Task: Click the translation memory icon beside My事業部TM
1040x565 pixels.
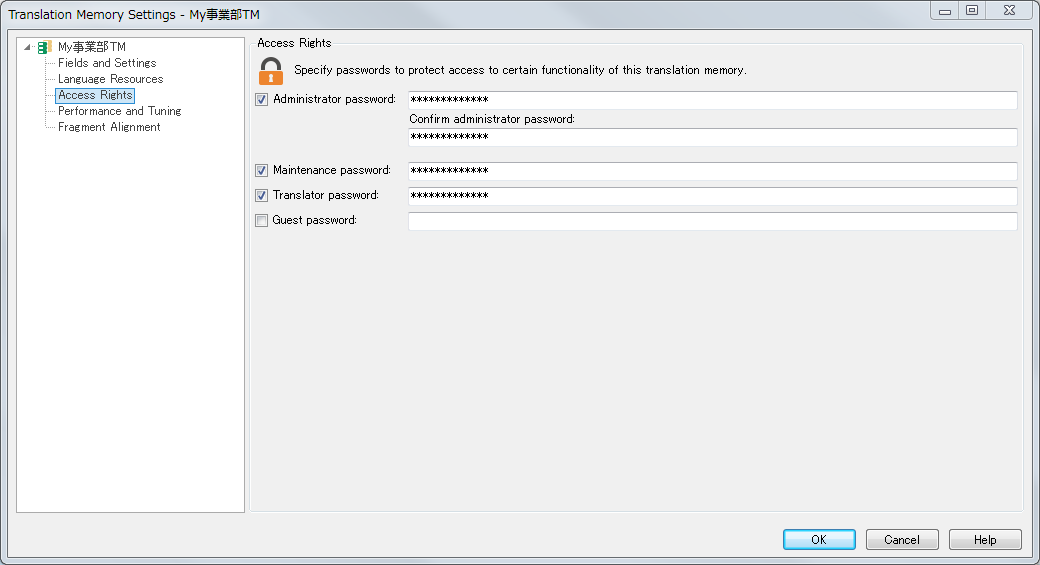Action: coord(44,47)
